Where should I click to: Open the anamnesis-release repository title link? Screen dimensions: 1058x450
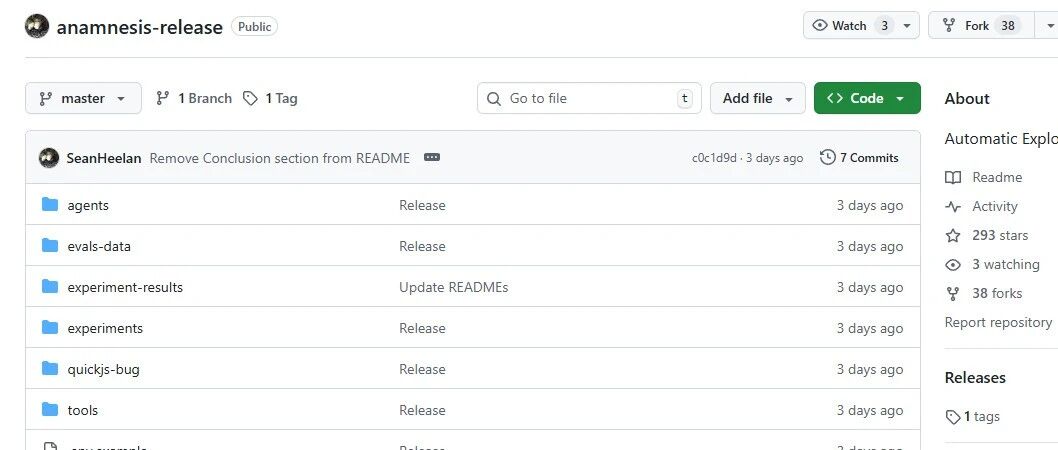[x=140, y=27]
